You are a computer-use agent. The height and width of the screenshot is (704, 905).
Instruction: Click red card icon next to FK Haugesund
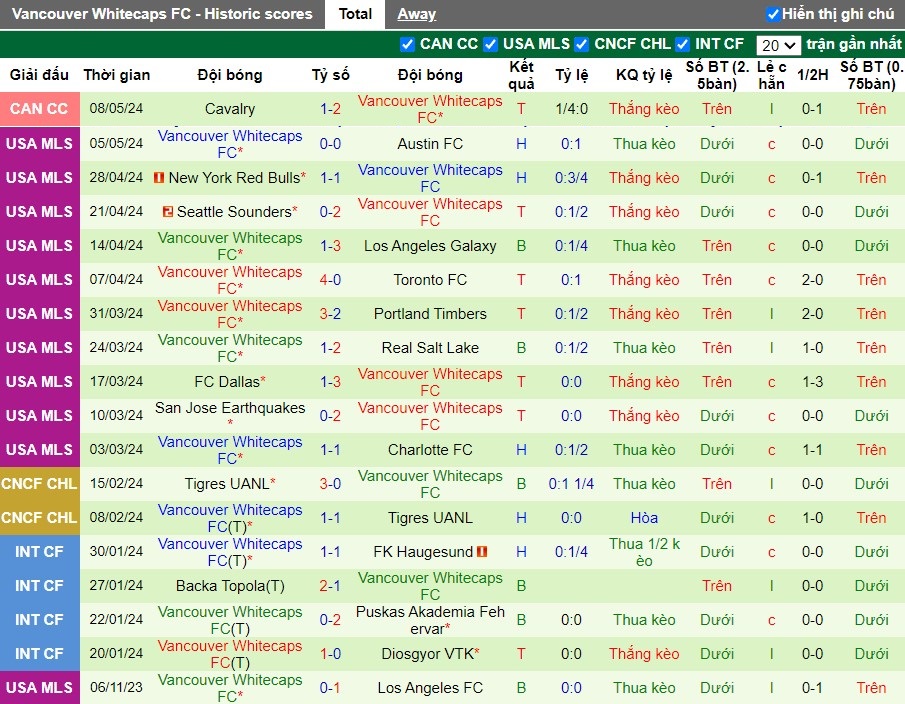tap(482, 552)
